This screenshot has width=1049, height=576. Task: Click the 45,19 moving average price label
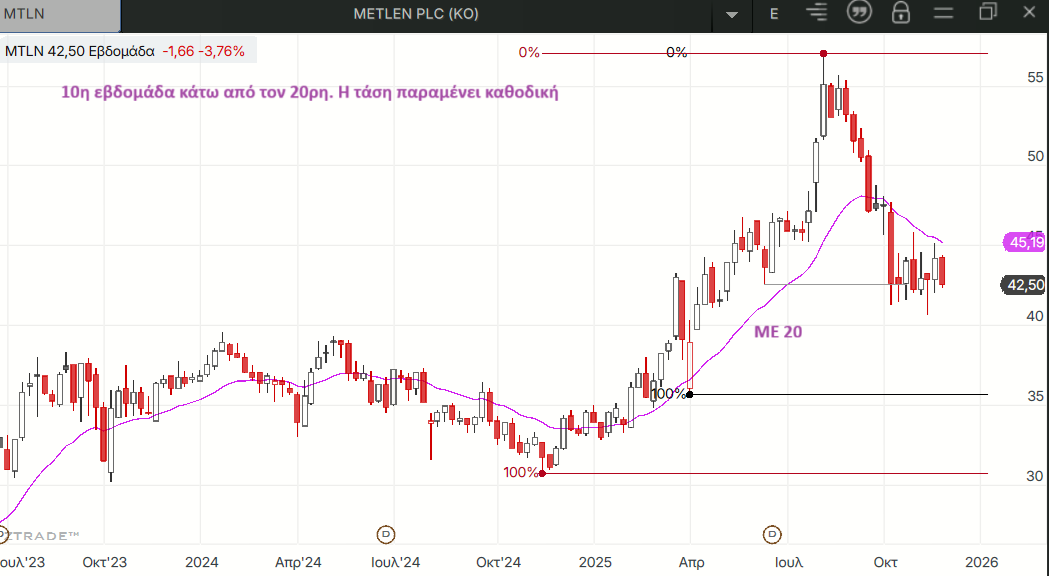click(1025, 242)
